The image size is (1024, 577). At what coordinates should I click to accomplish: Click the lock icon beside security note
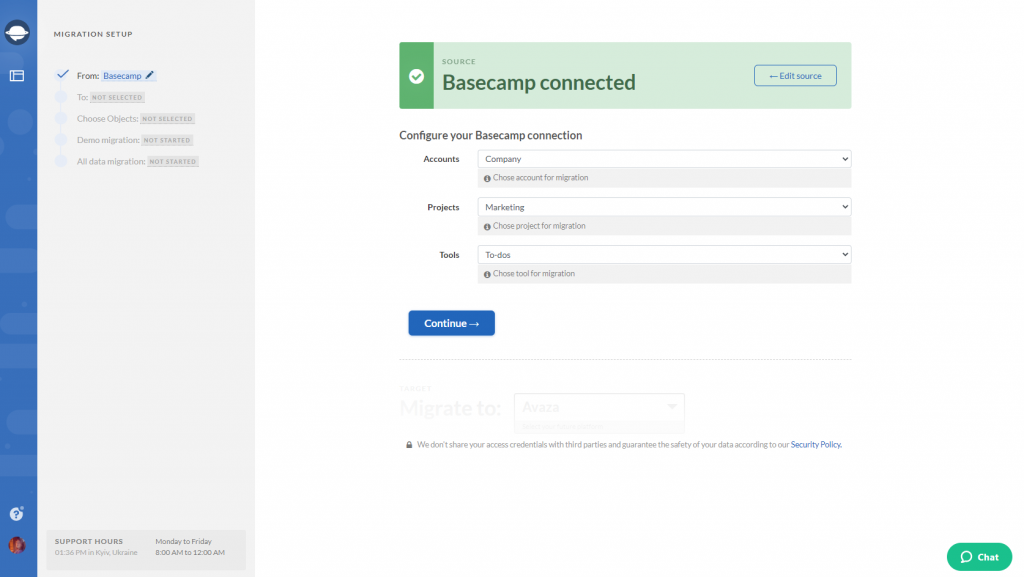pos(409,445)
